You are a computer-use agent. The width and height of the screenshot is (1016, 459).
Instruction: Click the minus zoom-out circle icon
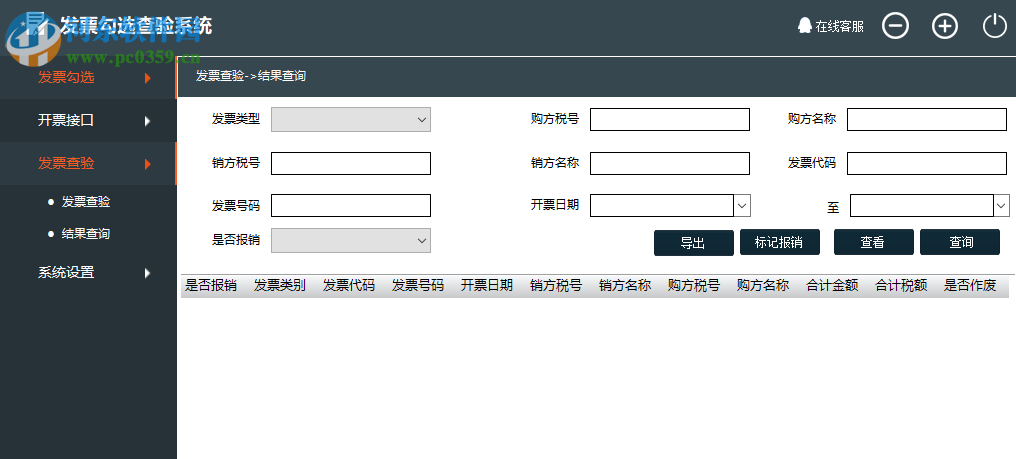point(895,26)
